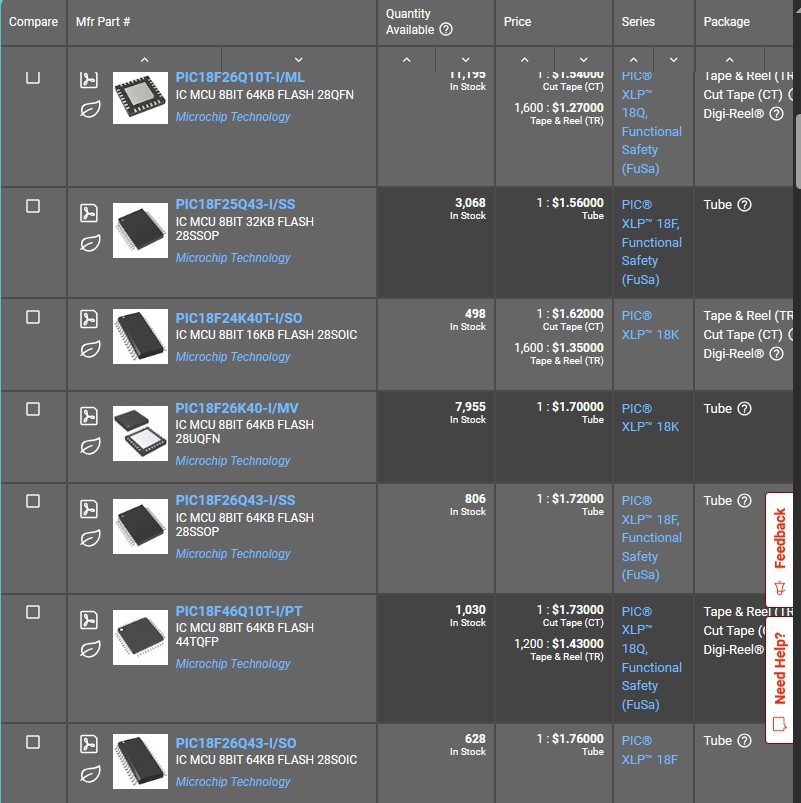The image size is (801, 803).
Task: Open datasheet PDF icon for PIC18F26Q43-I/SS
Action: pos(89,509)
